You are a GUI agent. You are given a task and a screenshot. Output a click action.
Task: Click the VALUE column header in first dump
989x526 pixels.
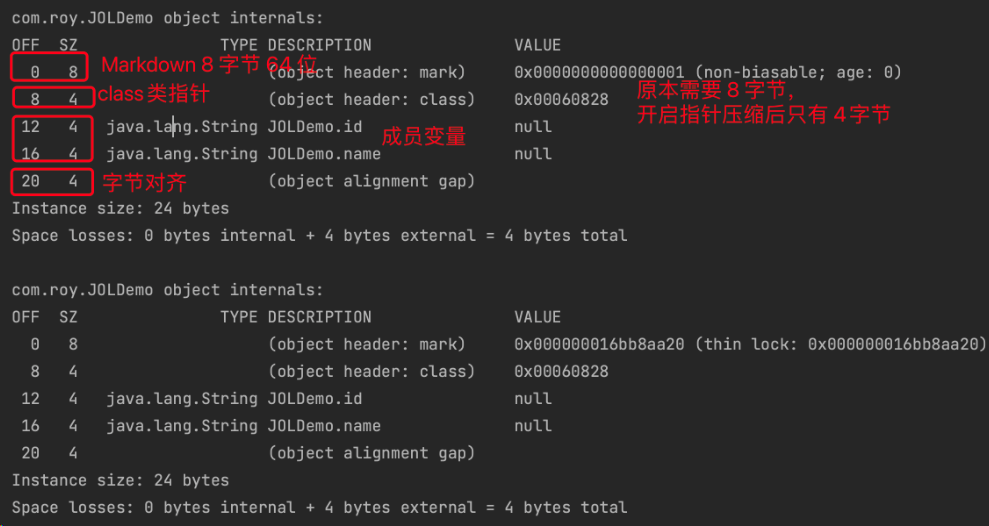coord(537,45)
